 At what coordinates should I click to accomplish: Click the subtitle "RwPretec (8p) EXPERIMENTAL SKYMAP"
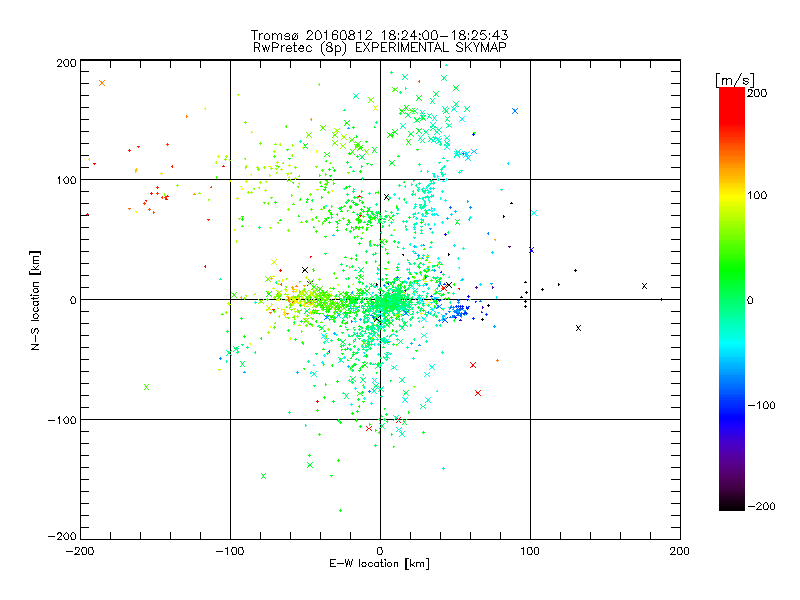coord(380,48)
